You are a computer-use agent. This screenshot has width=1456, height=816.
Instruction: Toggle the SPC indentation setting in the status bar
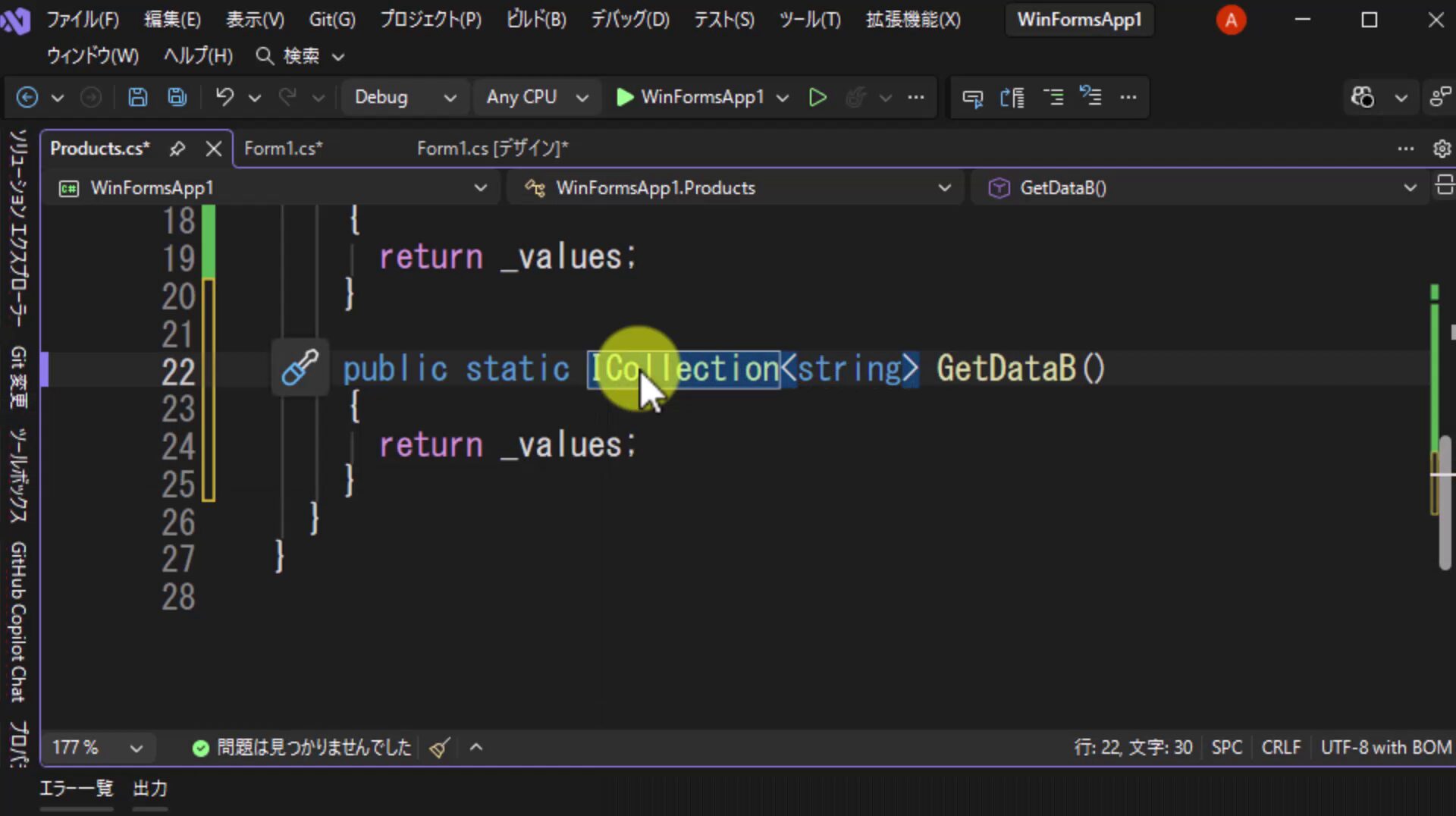(x=1226, y=748)
